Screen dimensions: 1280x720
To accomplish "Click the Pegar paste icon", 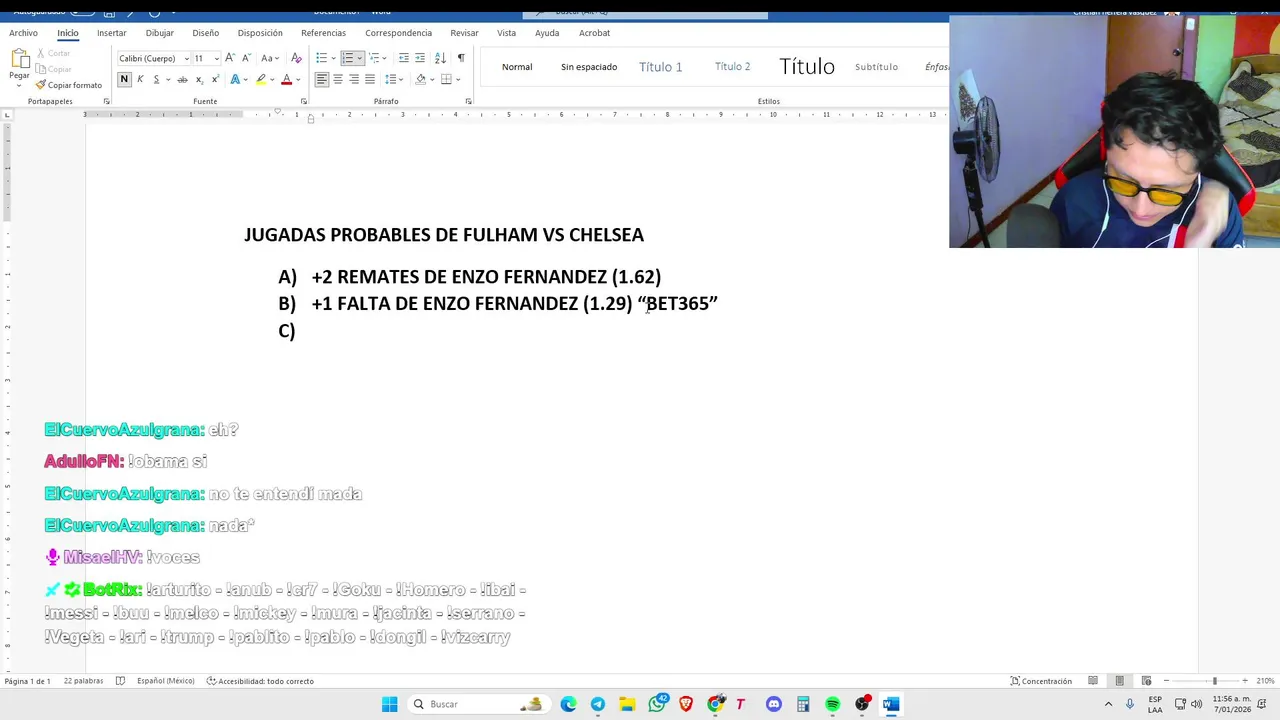I will 19,59.
